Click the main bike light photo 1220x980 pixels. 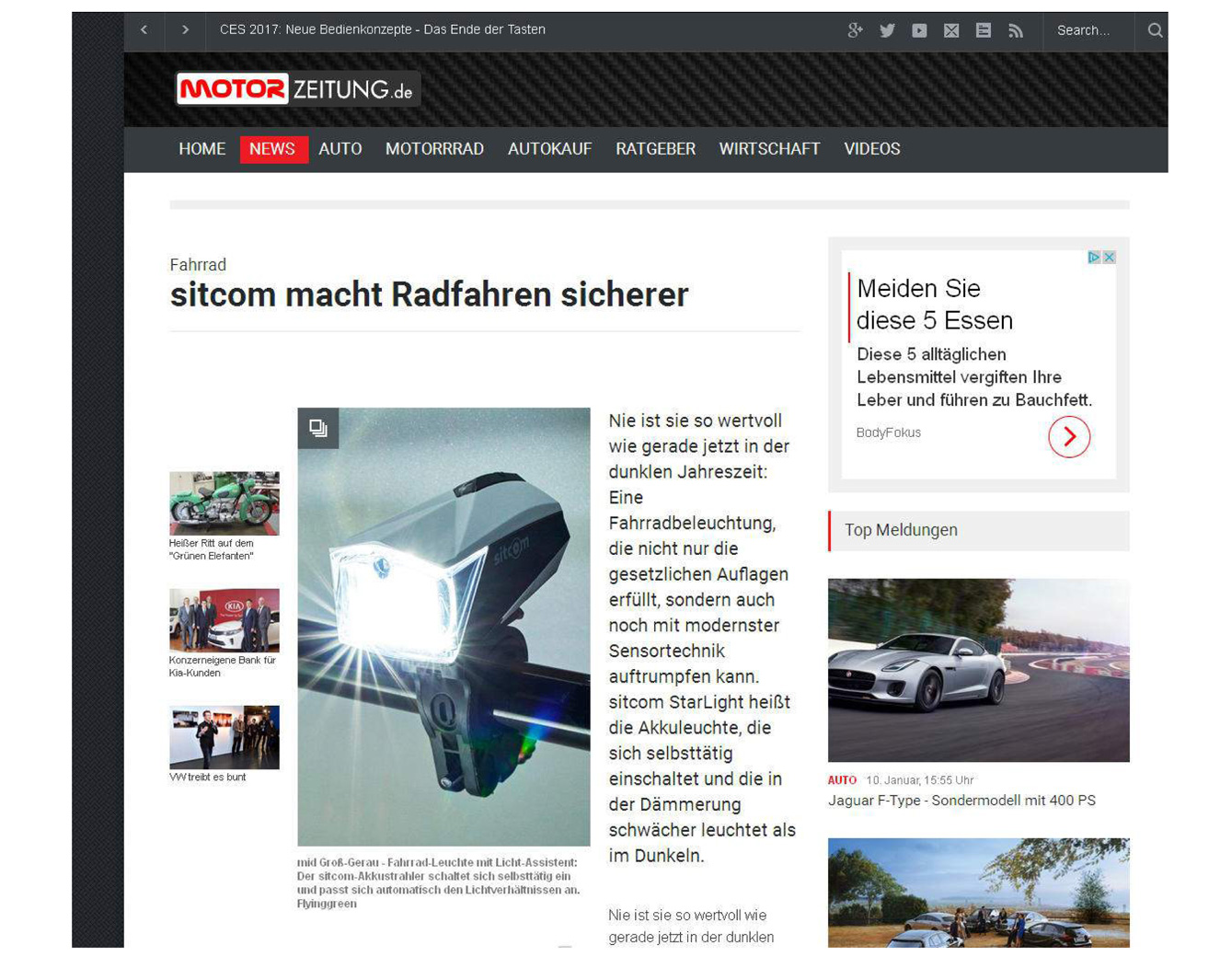click(x=443, y=627)
